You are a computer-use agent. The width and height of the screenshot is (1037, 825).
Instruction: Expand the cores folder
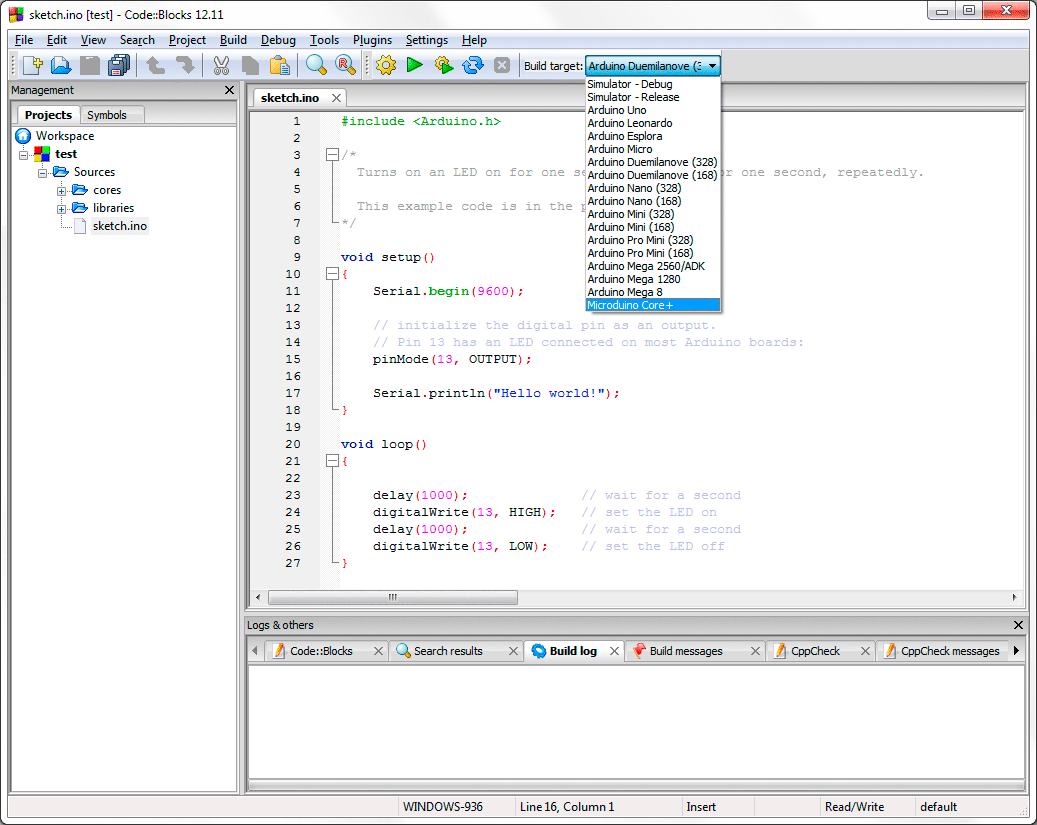(62, 191)
